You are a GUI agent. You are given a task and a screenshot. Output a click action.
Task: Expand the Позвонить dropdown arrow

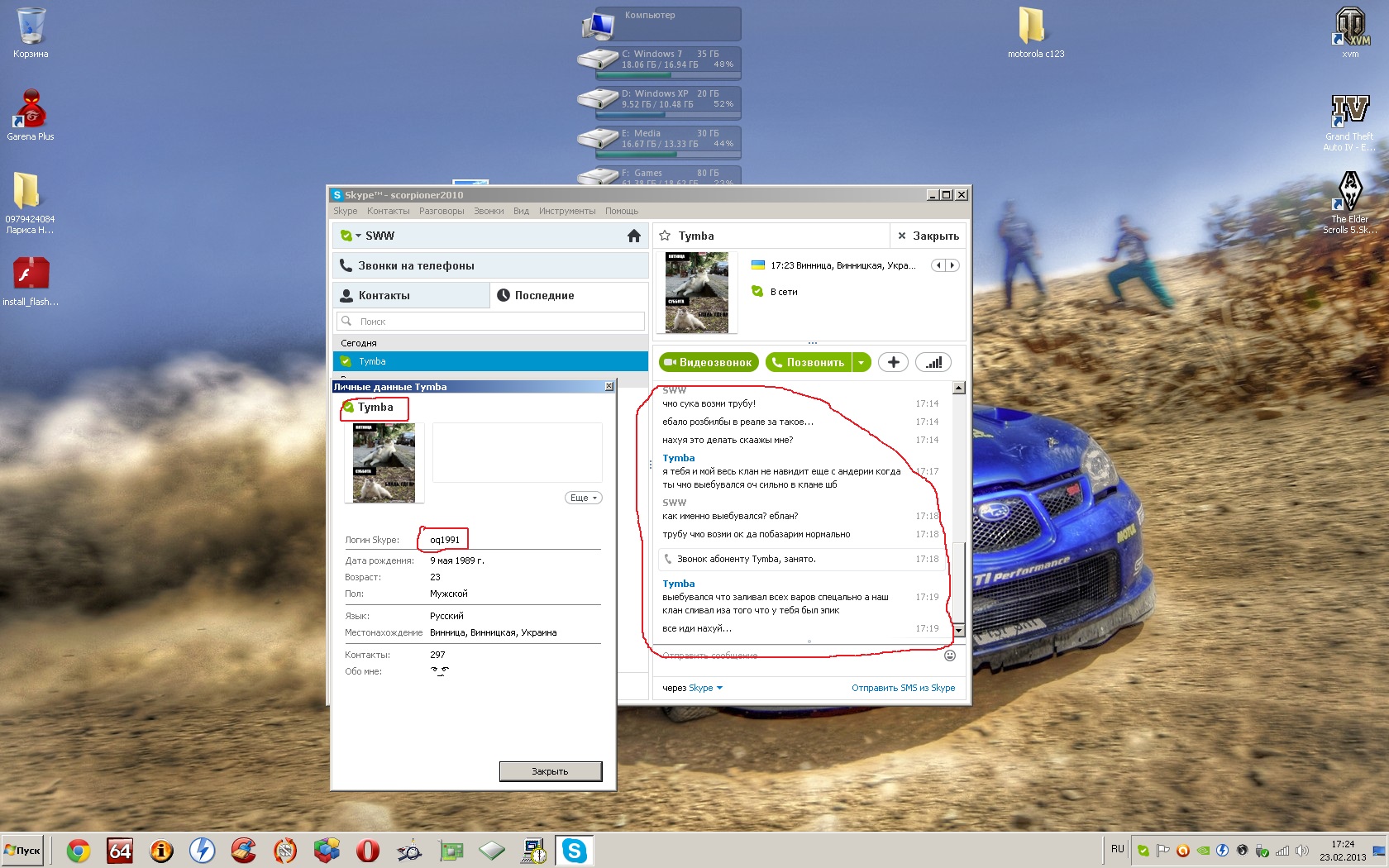click(862, 362)
